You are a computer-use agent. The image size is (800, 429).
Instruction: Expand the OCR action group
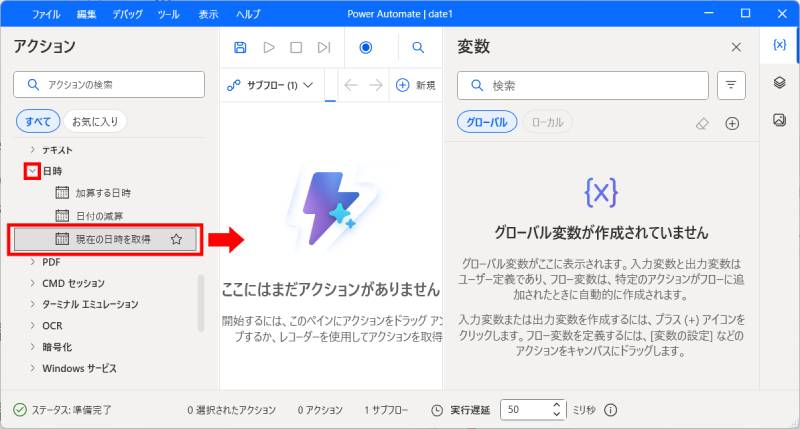coord(33,325)
